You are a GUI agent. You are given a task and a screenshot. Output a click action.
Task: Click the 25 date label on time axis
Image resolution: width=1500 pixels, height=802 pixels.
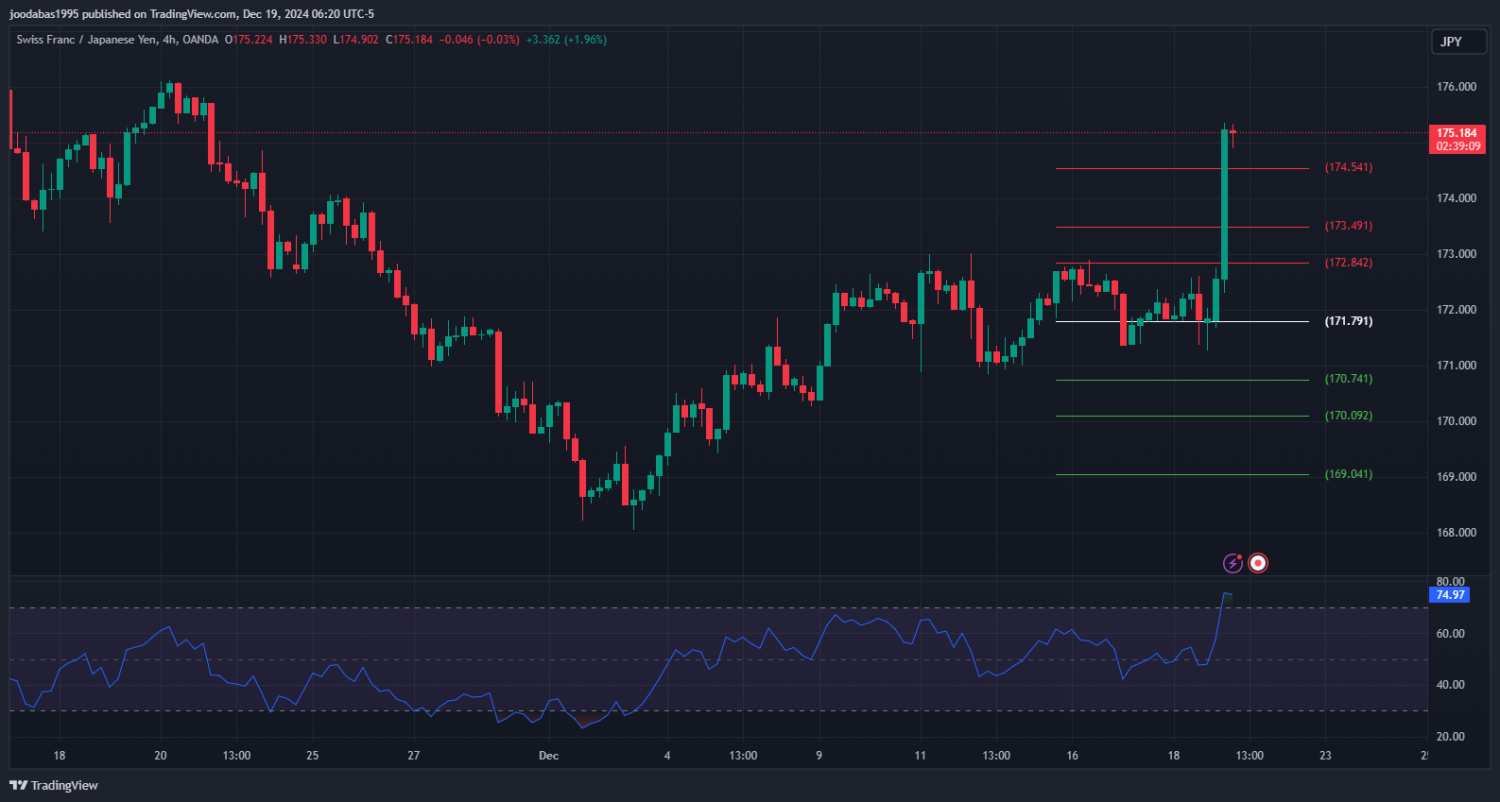[x=312, y=756]
